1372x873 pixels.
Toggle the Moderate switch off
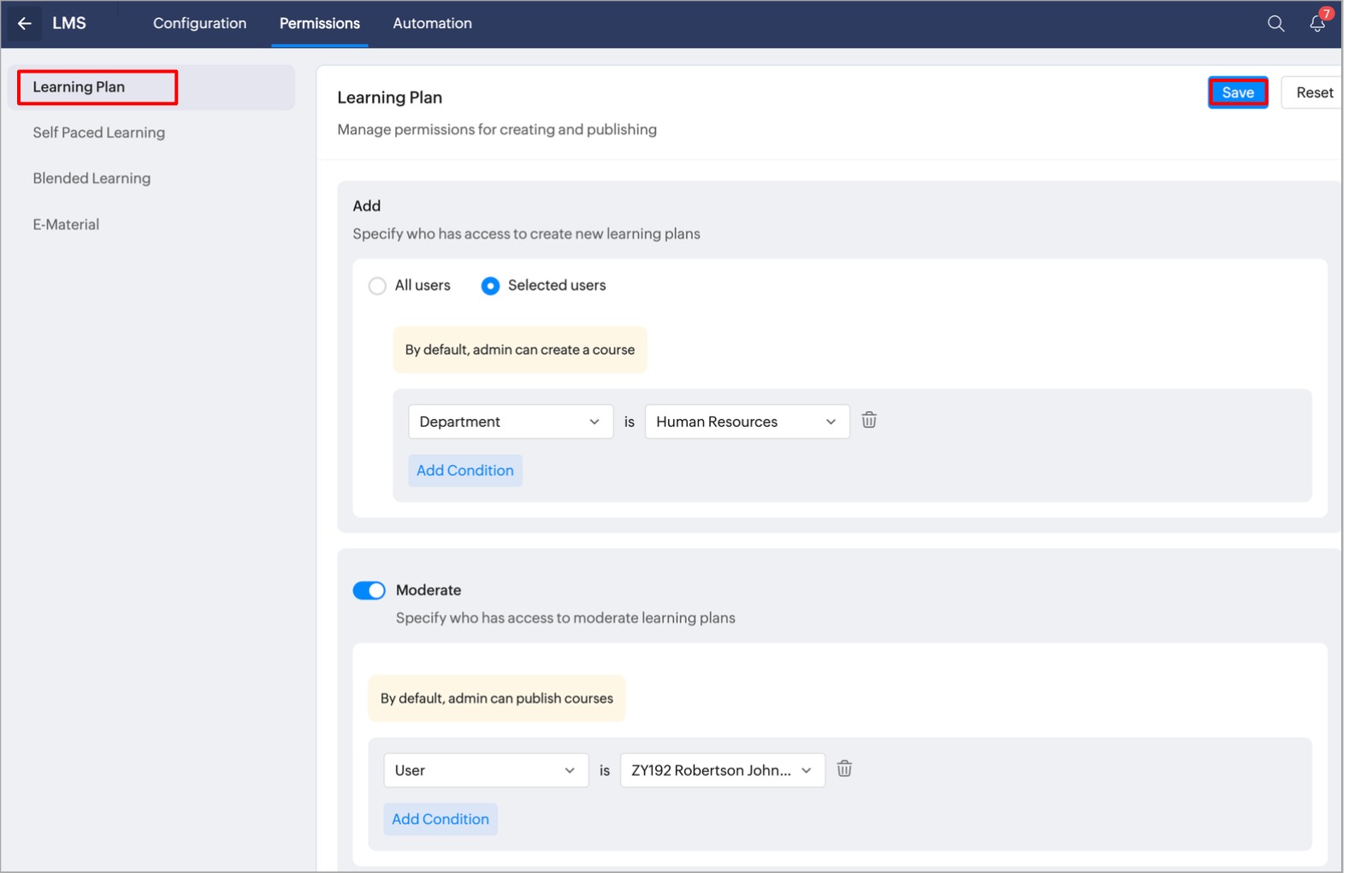tap(370, 591)
